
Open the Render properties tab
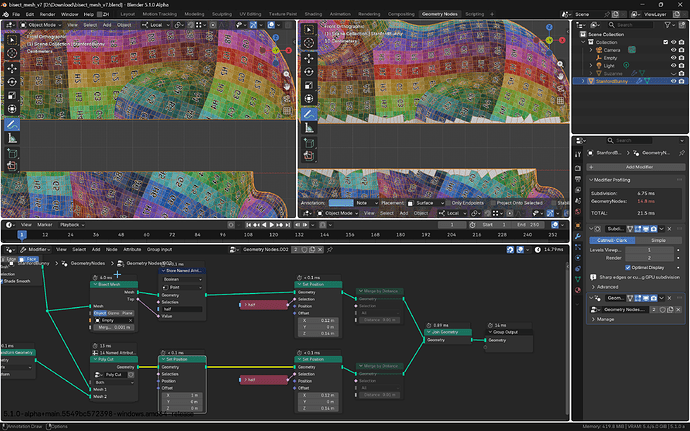[x=578, y=168]
